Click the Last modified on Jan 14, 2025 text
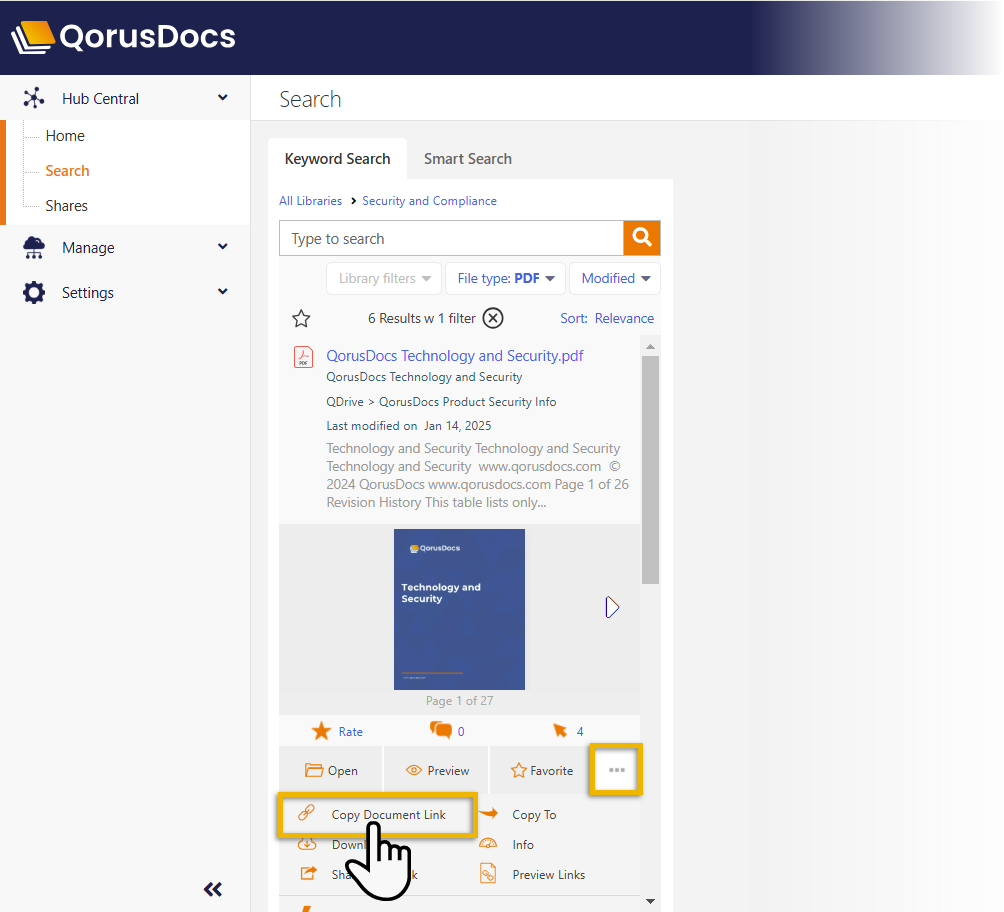 point(409,426)
